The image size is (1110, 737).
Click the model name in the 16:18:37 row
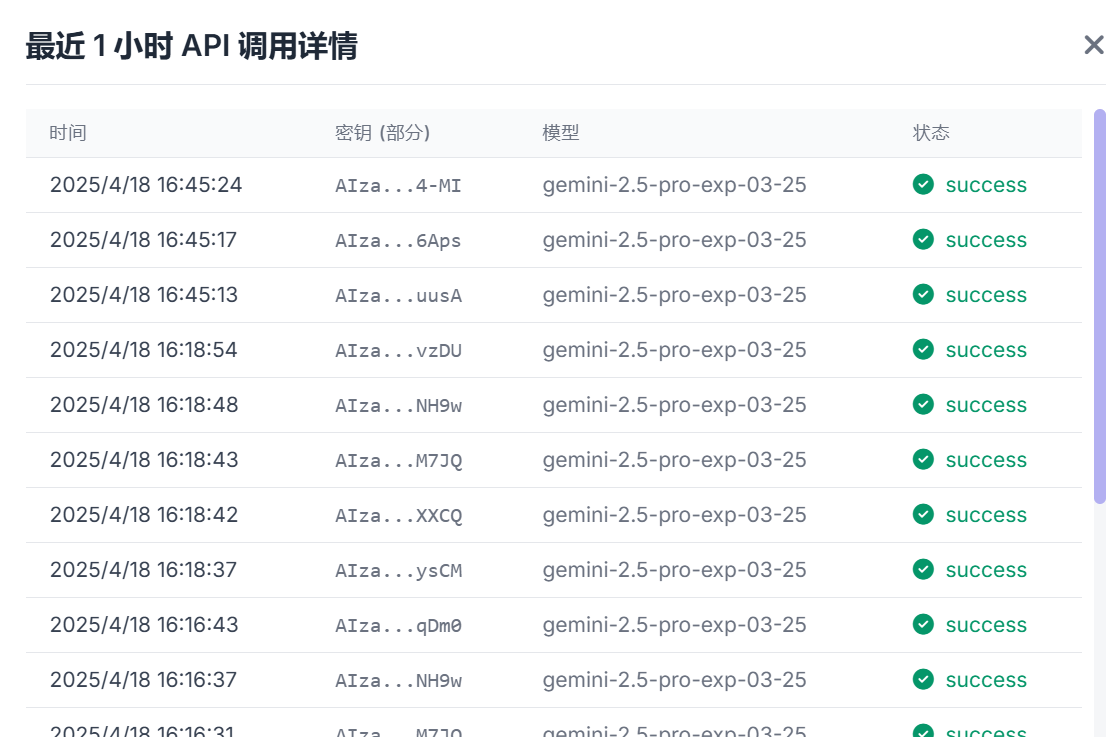pos(675,570)
